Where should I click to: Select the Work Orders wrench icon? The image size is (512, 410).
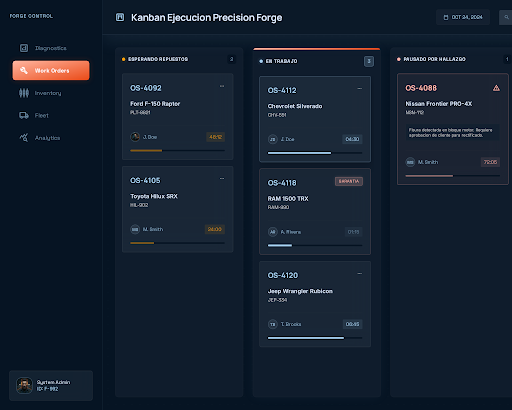point(24,70)
